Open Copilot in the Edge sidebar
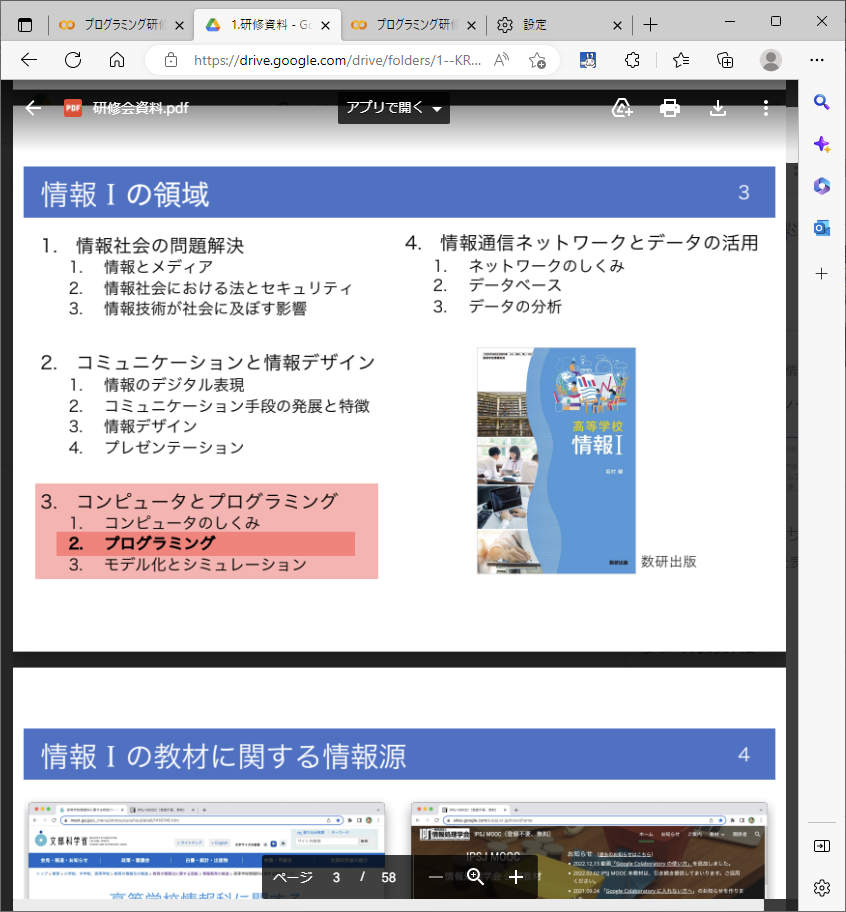The height and width of the screenshot is (912, 846). 821,144
